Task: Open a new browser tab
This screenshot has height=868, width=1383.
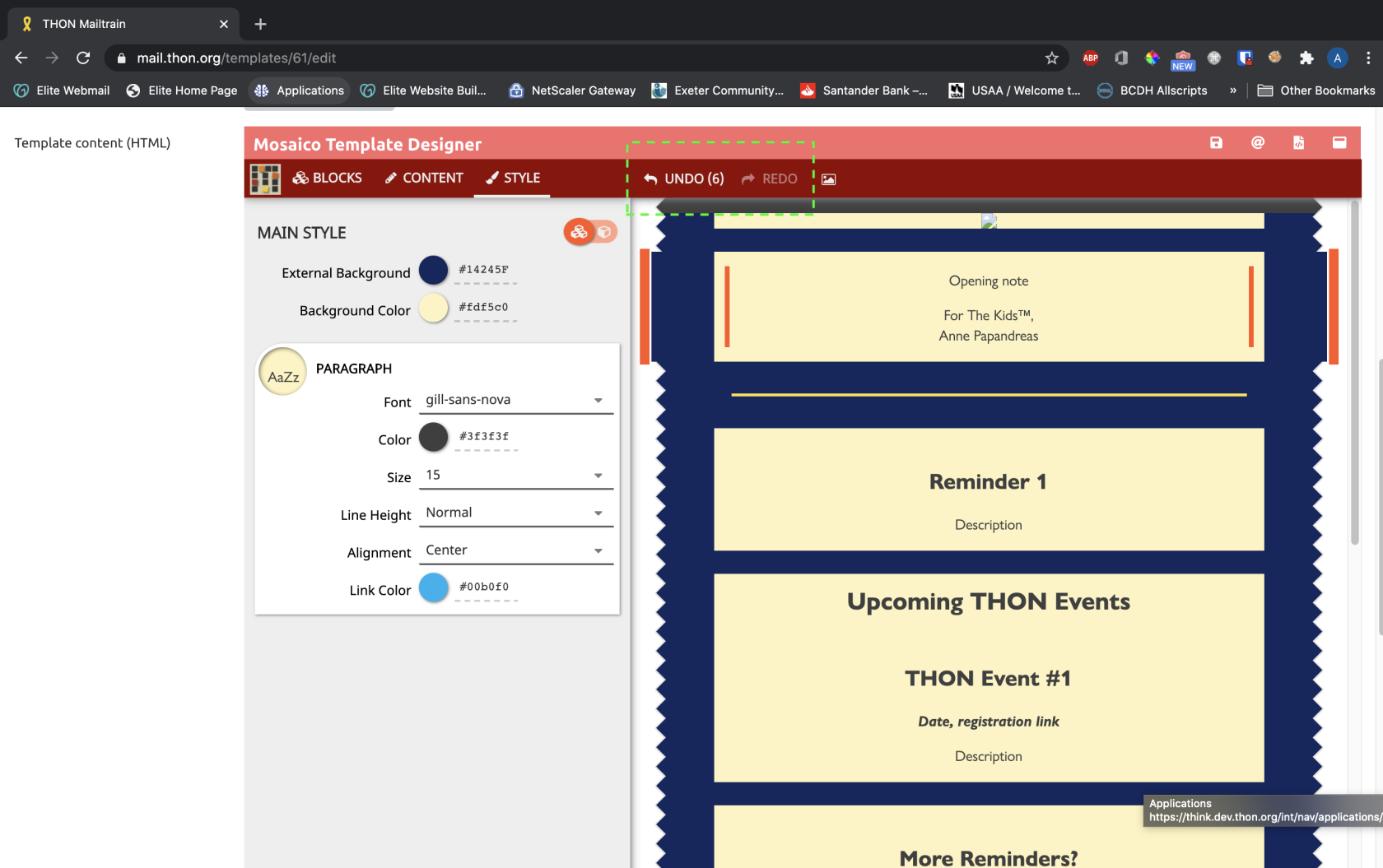Action: click(x=260, y=24)
